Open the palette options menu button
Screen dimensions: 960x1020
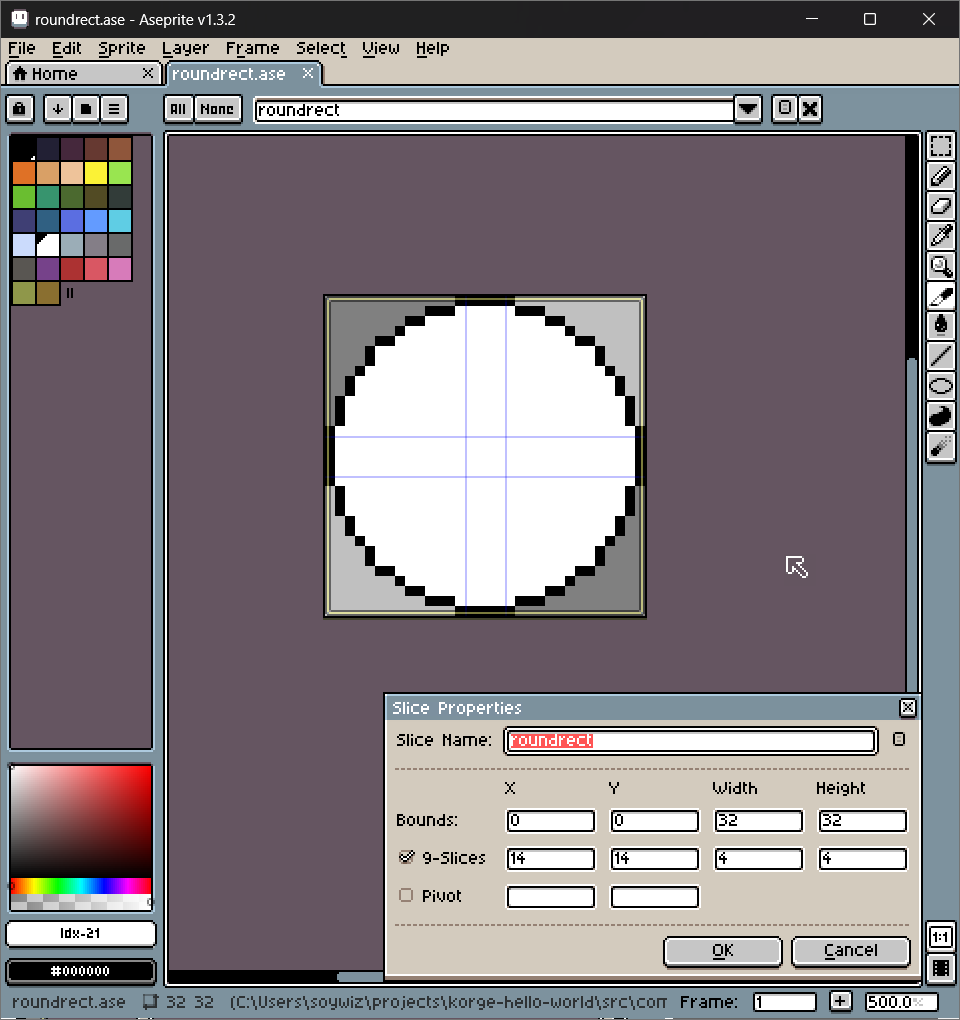pos(114,109)
